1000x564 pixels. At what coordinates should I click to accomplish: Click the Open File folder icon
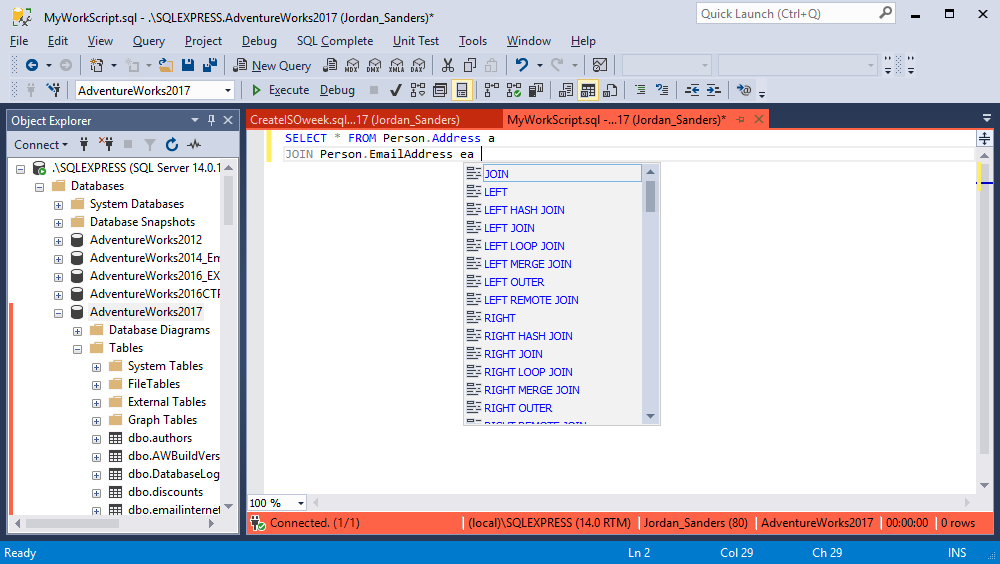tap(166, 65)
